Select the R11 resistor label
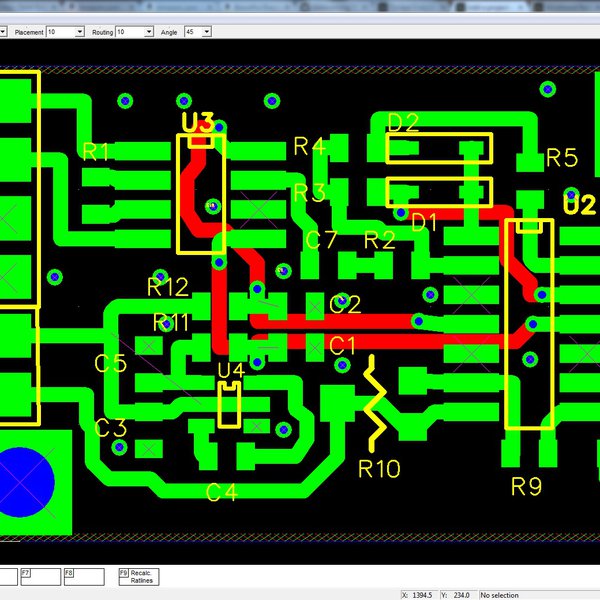 tap(171, 323)
